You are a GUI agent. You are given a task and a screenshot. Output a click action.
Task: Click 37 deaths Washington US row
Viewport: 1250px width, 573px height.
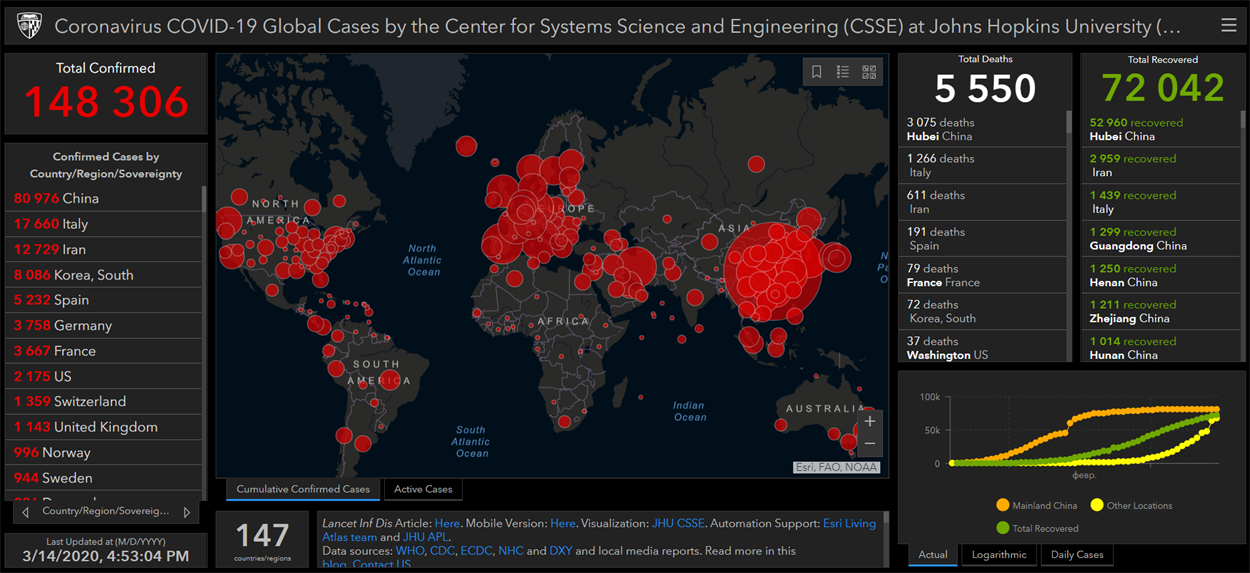[983, 346]
